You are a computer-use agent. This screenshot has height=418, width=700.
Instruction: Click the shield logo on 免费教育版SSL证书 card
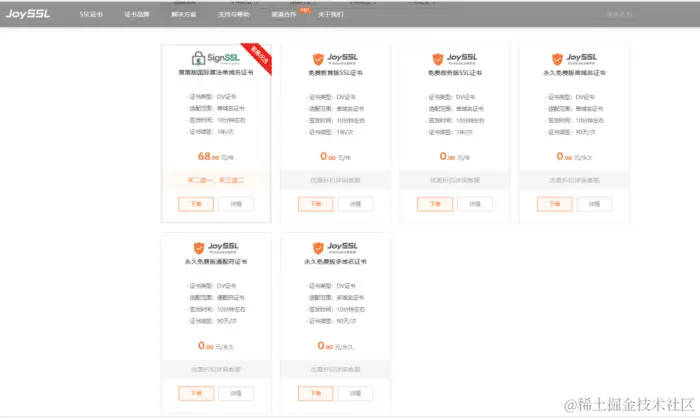point(318,59)
